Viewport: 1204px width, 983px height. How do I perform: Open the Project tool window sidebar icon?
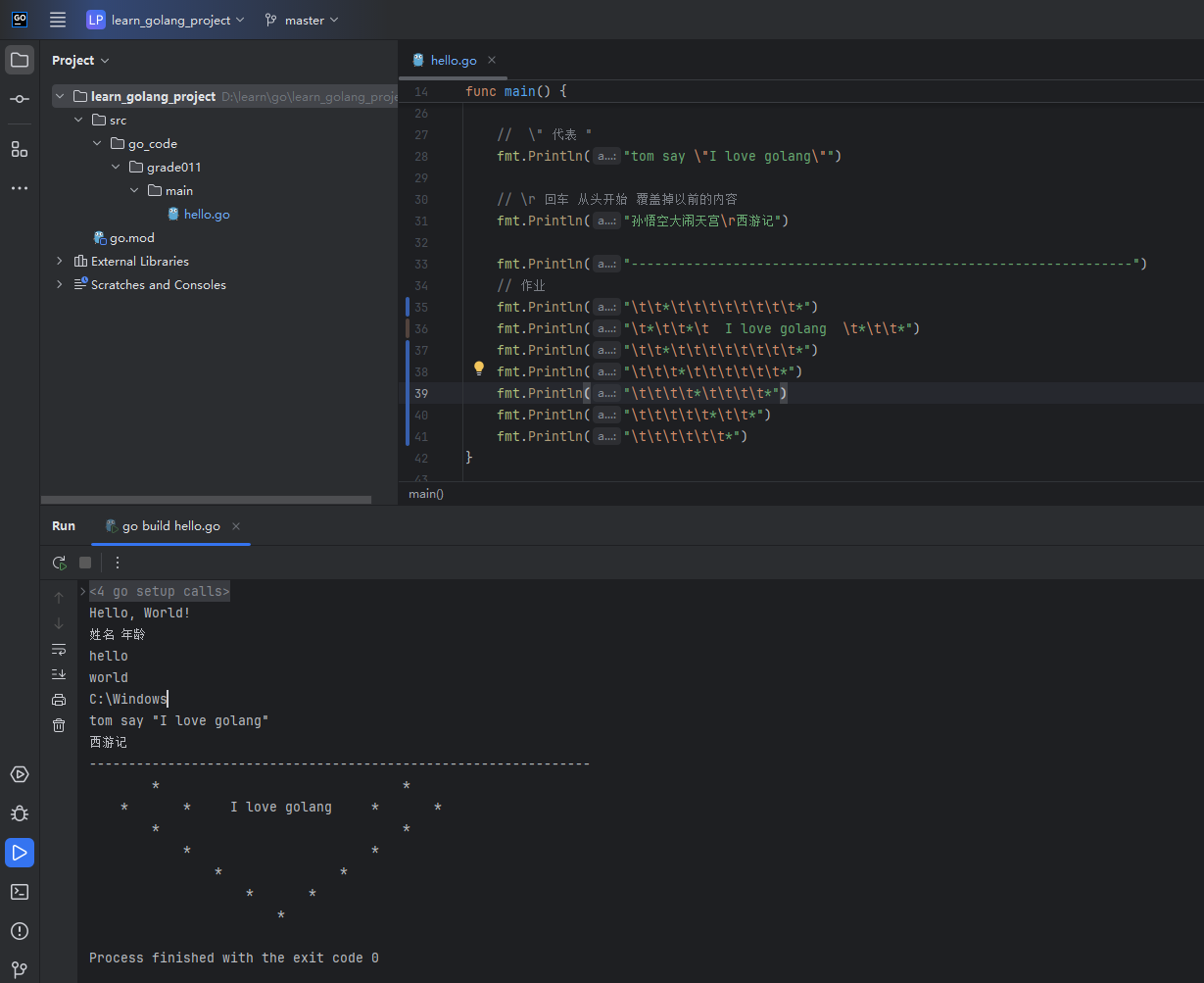[20, 60]
